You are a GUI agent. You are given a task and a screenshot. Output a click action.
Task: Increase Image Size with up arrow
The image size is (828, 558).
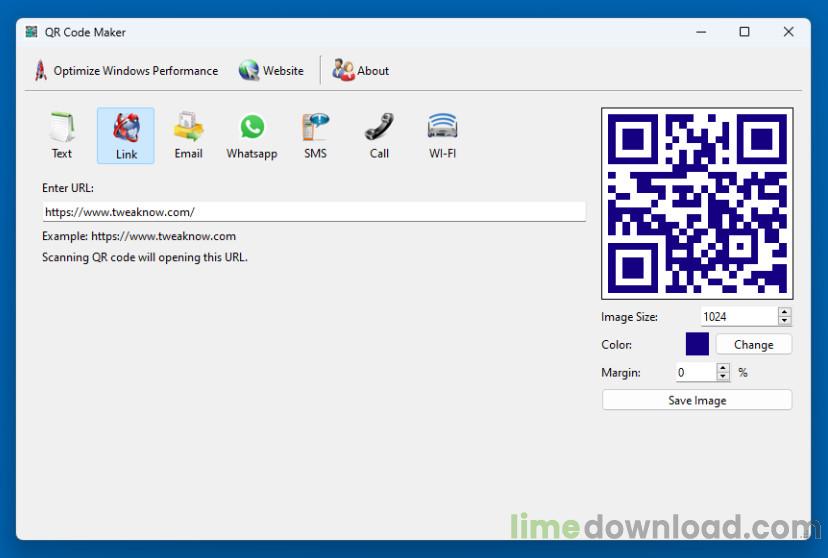click(x=784, y=312)
